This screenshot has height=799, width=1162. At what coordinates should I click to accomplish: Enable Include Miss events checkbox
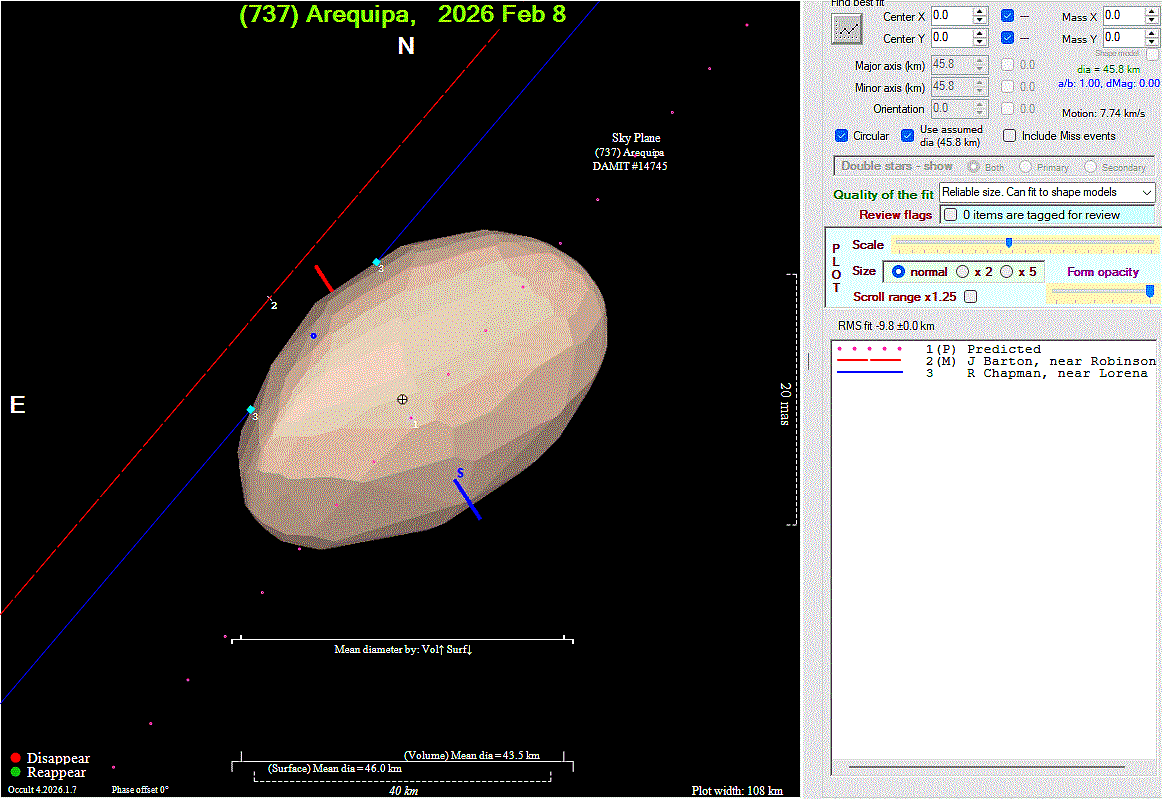pyautogui.click(x=1009, y=136)
